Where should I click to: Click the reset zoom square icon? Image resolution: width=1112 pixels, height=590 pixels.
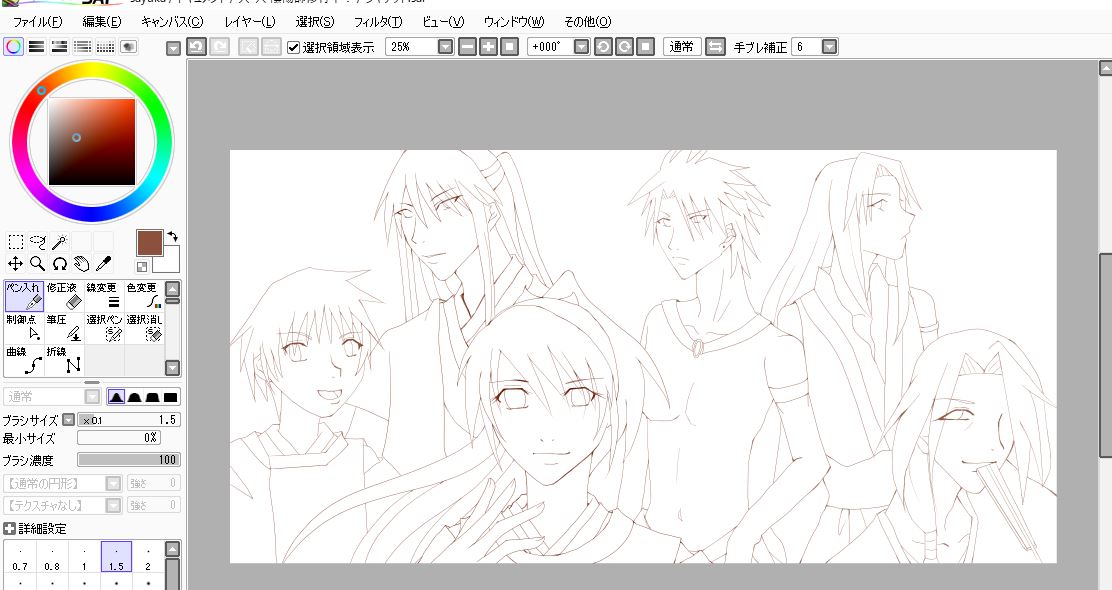[x=509, y=47]
